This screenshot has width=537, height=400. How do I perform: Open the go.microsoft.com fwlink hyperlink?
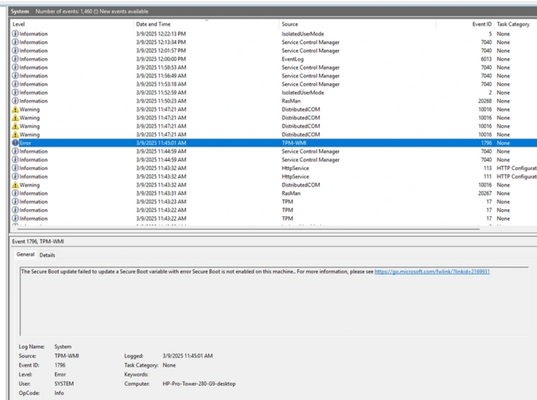coord(432,272)
